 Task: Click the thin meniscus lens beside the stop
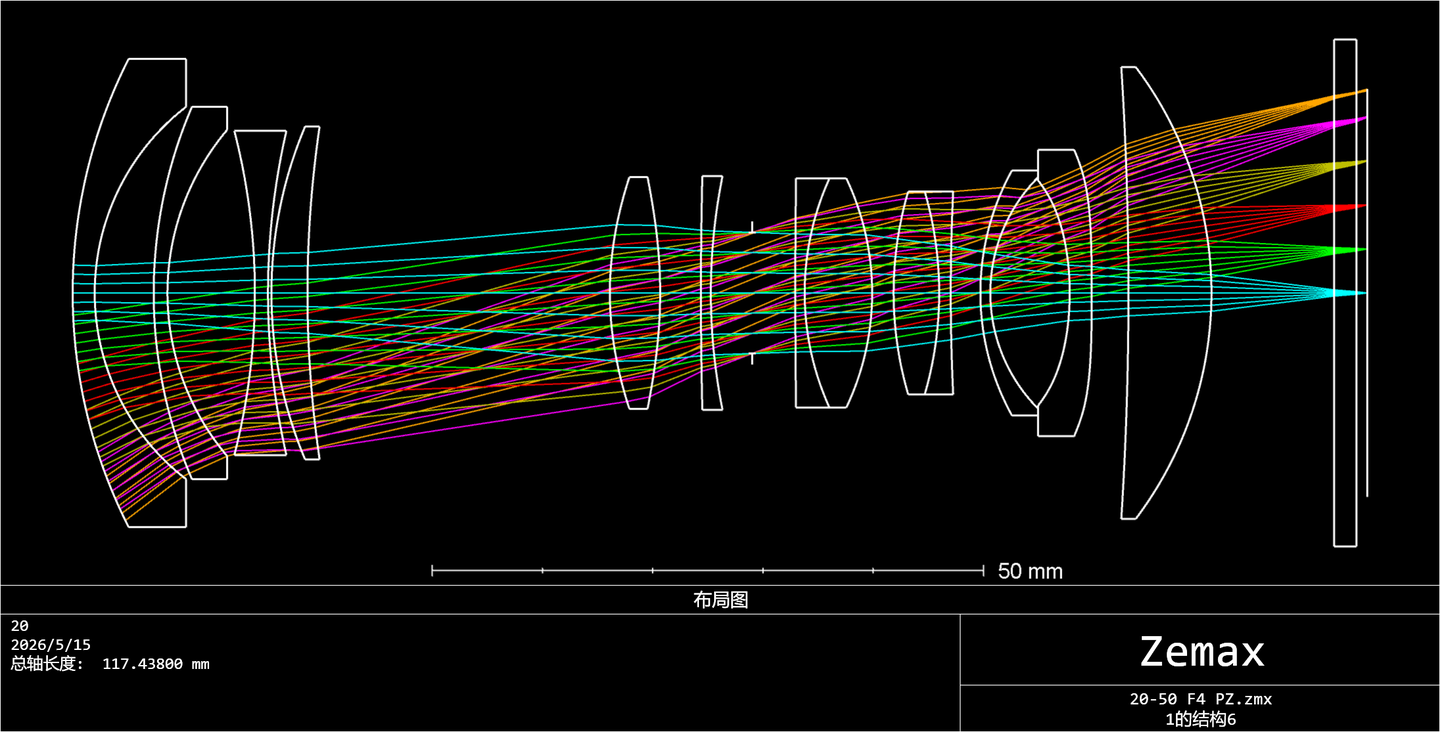pyautogui.click(x=711, y=293)
